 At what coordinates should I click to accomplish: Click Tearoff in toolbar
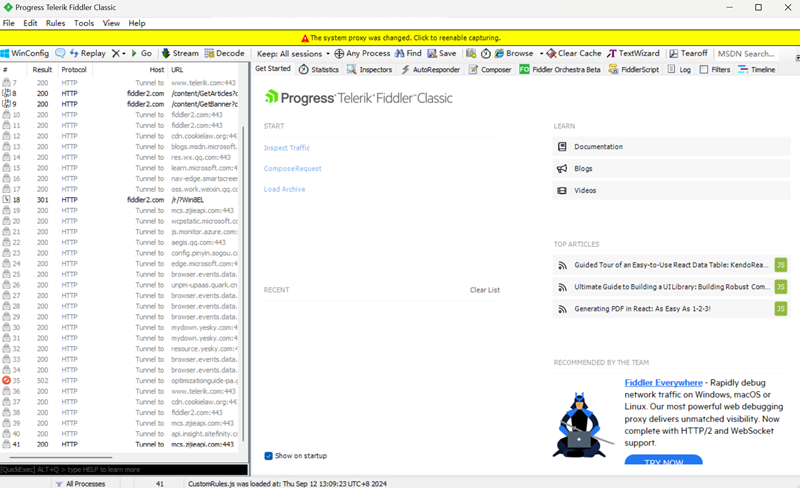[x=688, y=53]
